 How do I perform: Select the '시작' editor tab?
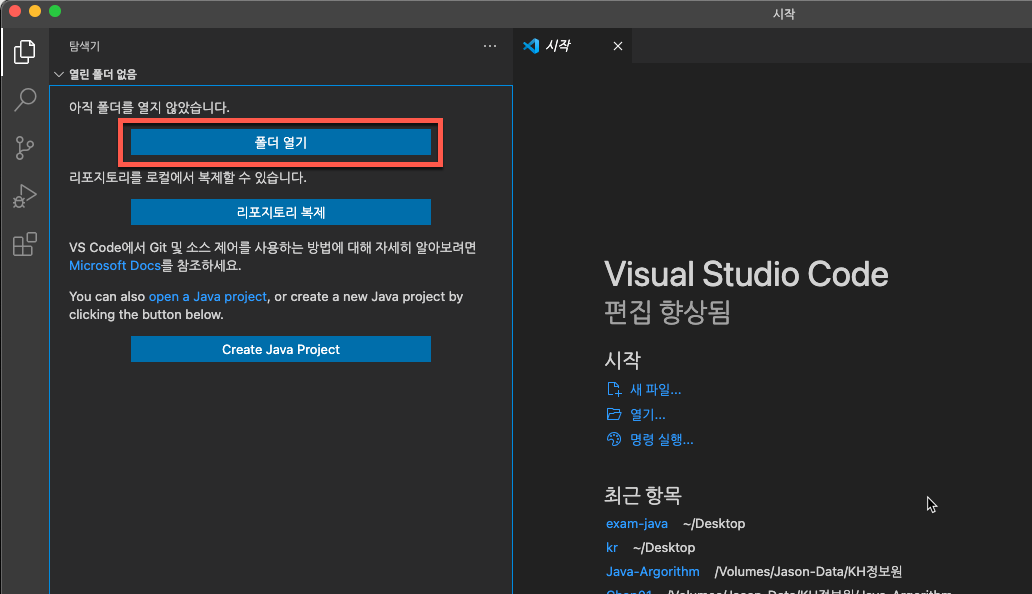coord(571,46)
